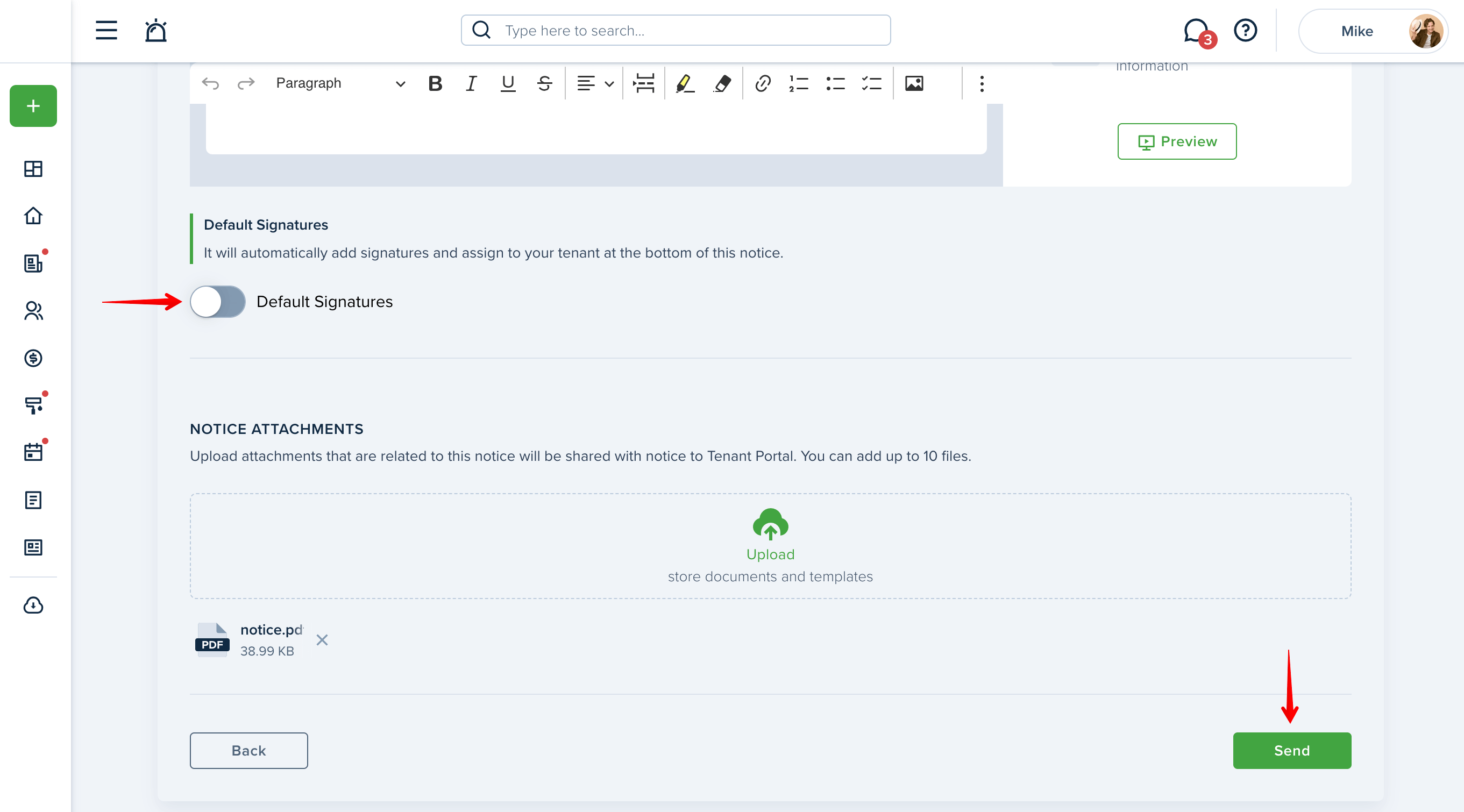Undo the last editor change
This screenshot has height=812, width=1464.
pos(210,83)
